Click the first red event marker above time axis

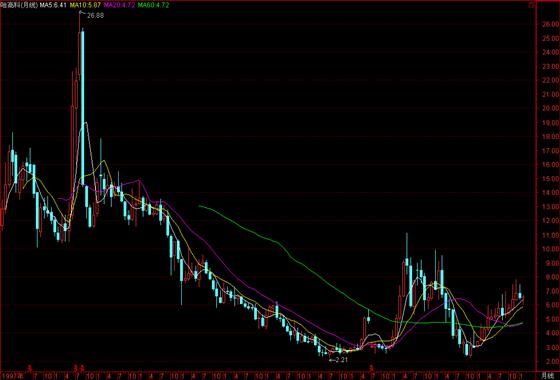click(x=30, y=367)
